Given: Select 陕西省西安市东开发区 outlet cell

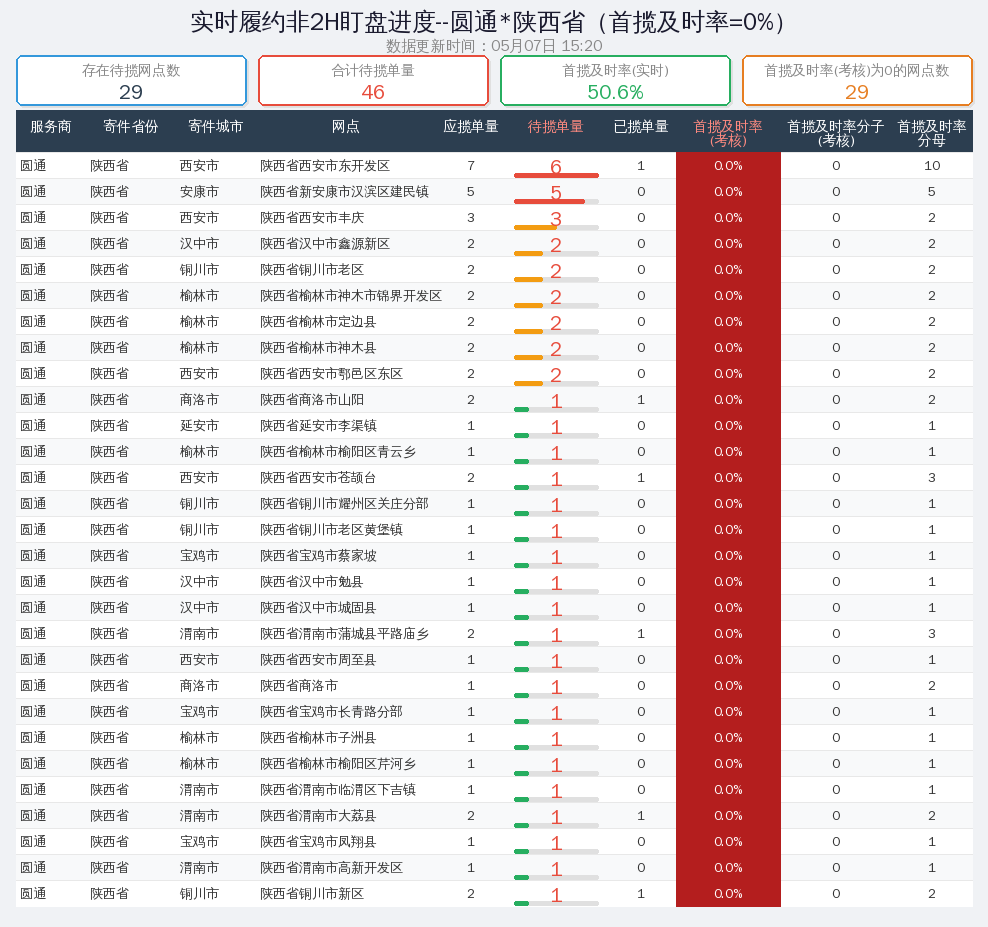Looking at the screenshot, I should [325, 166].
